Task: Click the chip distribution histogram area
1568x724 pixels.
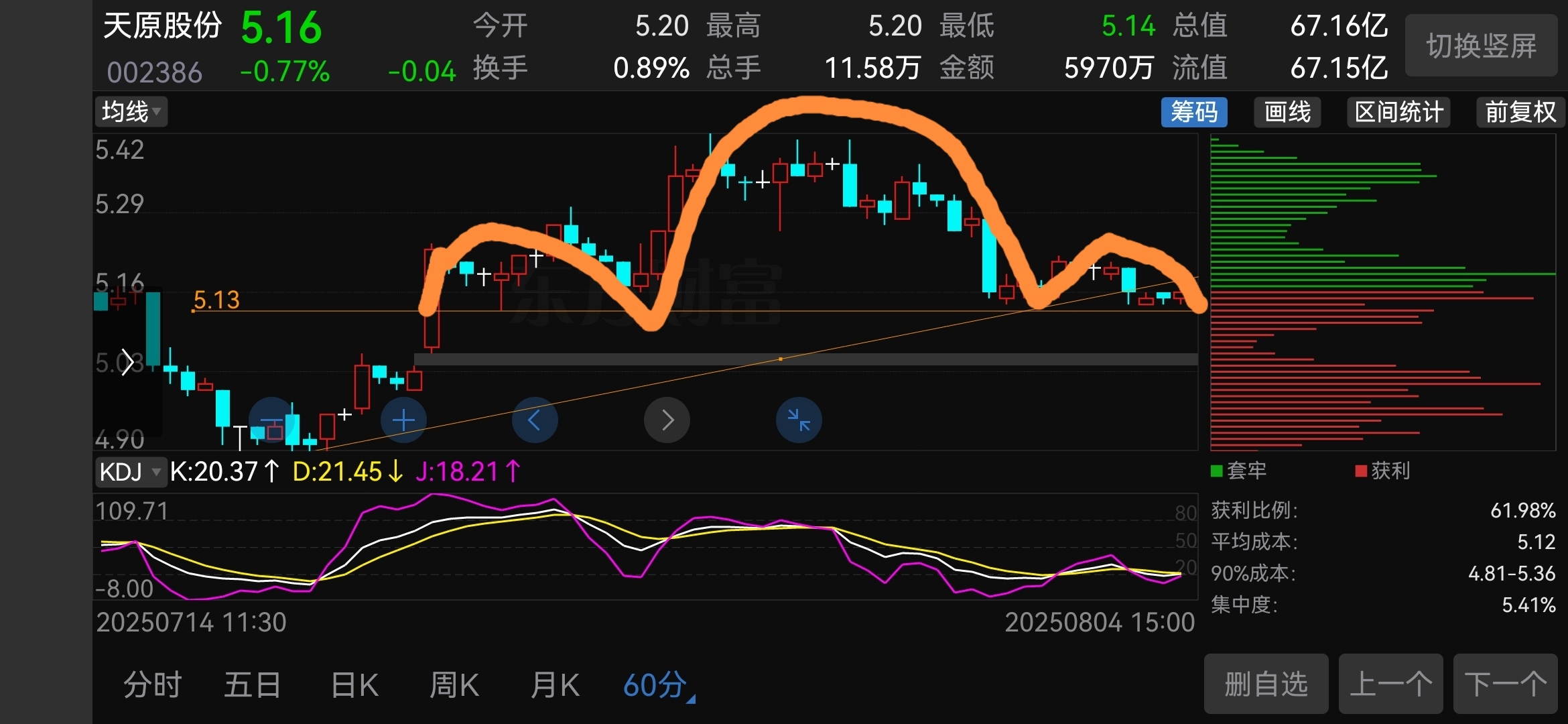Action: click(1383, 292)
